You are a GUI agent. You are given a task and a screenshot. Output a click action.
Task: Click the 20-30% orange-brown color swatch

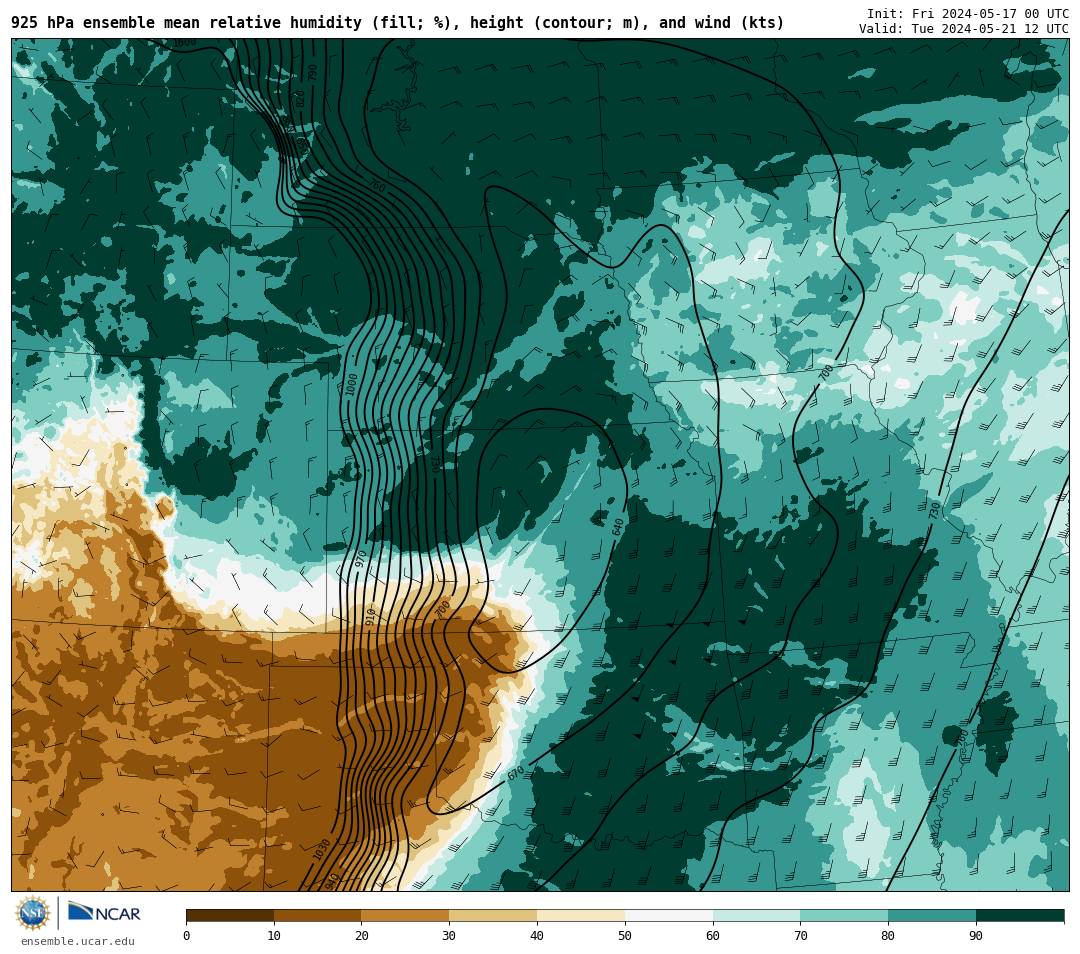(405, 915)
